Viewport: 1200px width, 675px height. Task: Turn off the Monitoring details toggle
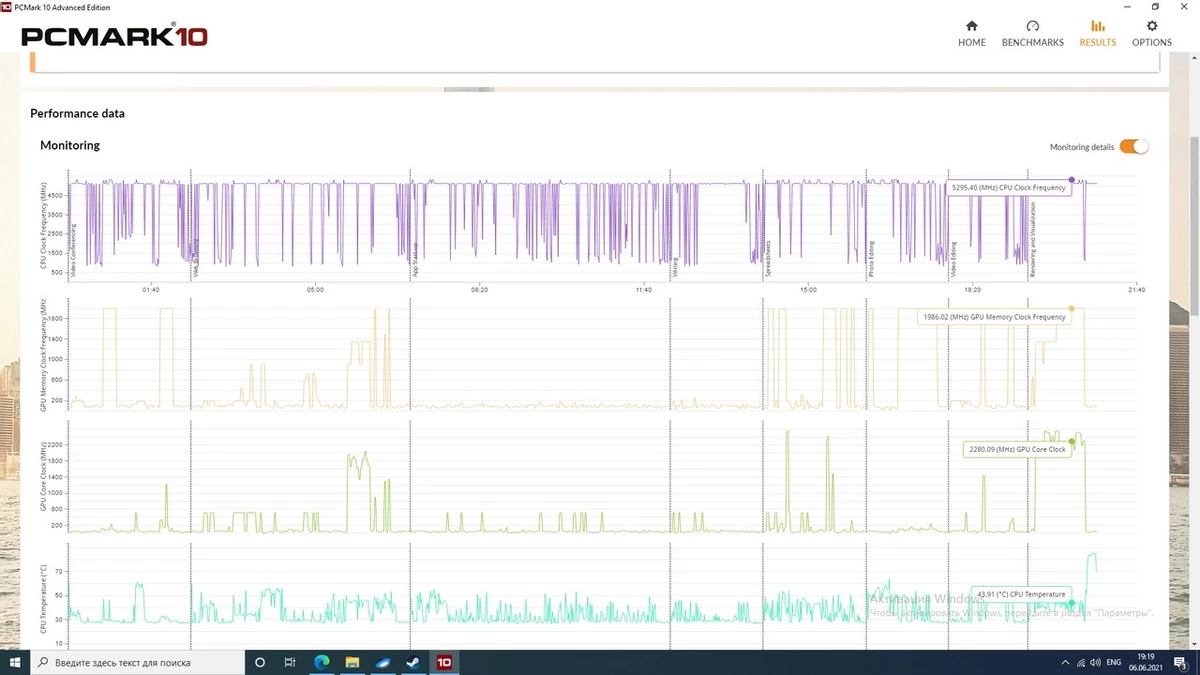(1134, 147)
